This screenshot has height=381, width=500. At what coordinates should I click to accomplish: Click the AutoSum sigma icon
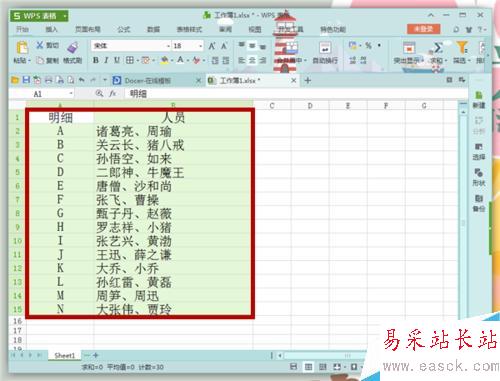click(438, 48)
